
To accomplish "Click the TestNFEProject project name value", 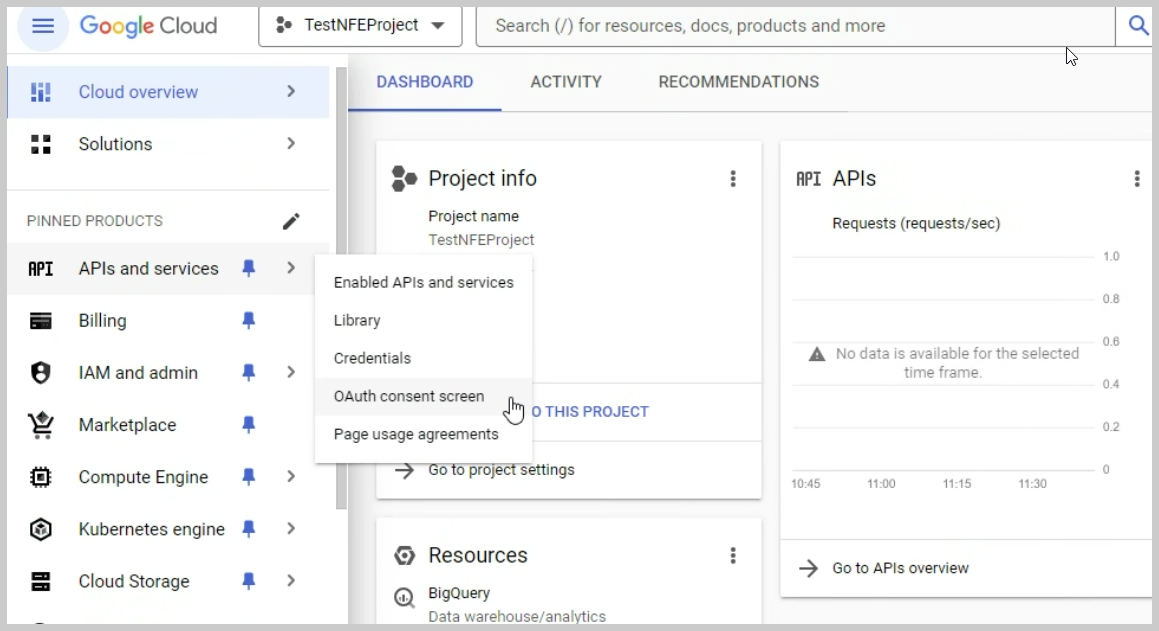I will point(481,240).
